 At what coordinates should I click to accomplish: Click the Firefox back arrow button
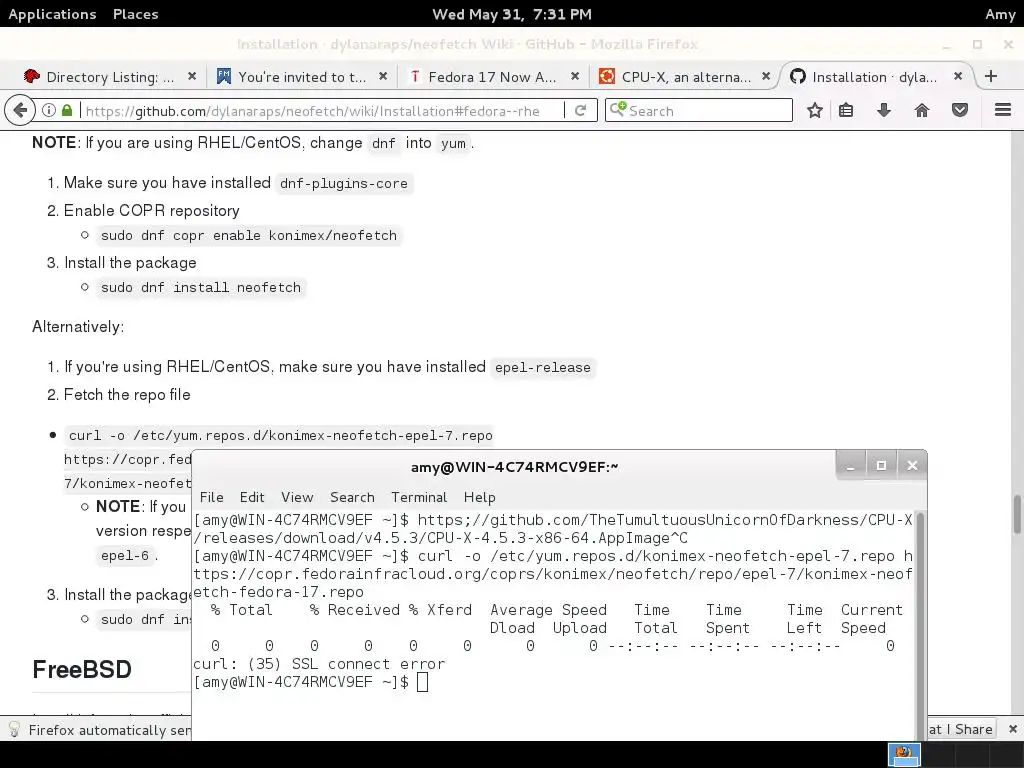tap(20, 110)
